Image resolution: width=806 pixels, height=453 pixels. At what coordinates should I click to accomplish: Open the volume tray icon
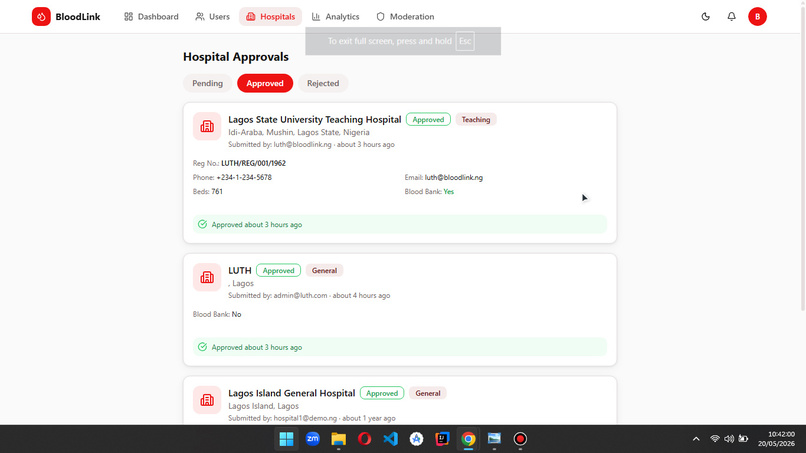point(729,439)
